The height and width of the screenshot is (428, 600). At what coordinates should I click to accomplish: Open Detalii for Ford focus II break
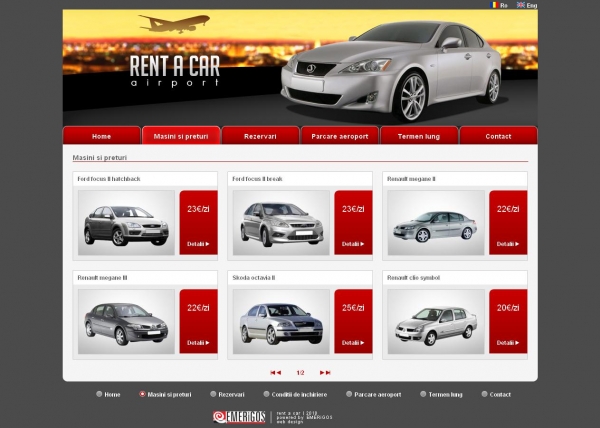(x=353, y=244)
